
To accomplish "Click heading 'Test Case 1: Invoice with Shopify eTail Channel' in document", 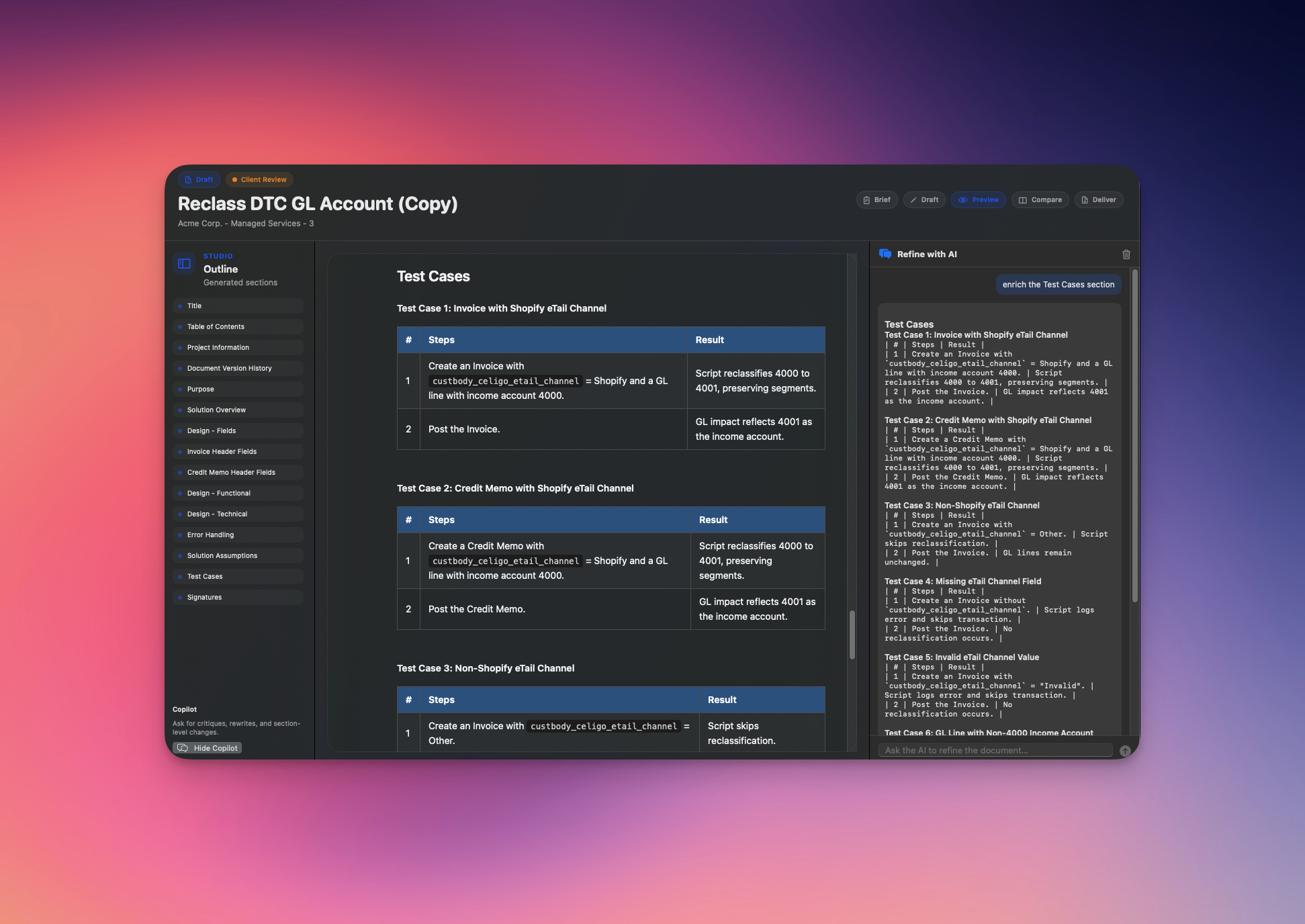I will coord(501,308).
